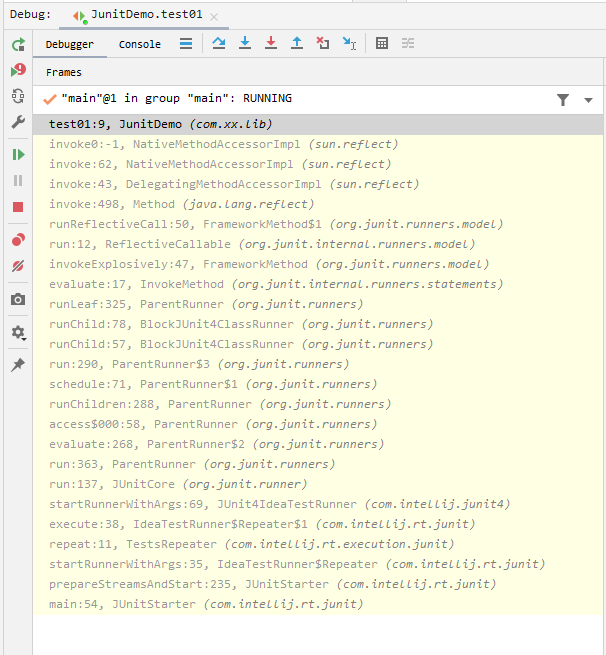Image resolution: width=606 pixels, height=655 pixels.
Task: Open View Breakpoints icon
Action: click(x=18, y=239)
